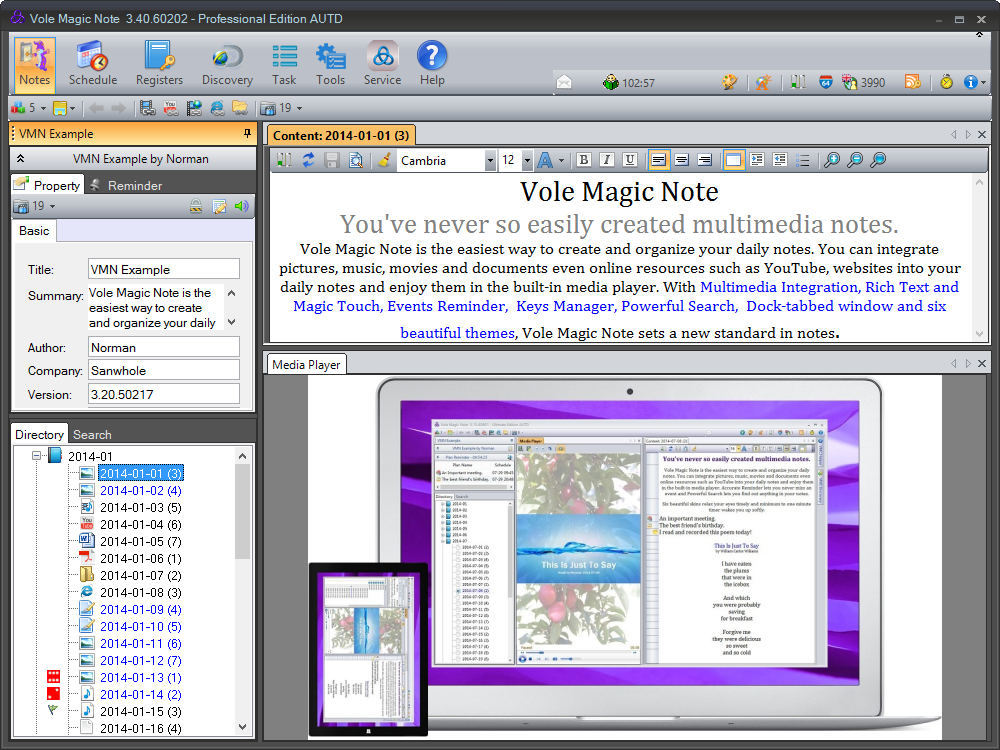Open the Task module

(x=284, y=62)
